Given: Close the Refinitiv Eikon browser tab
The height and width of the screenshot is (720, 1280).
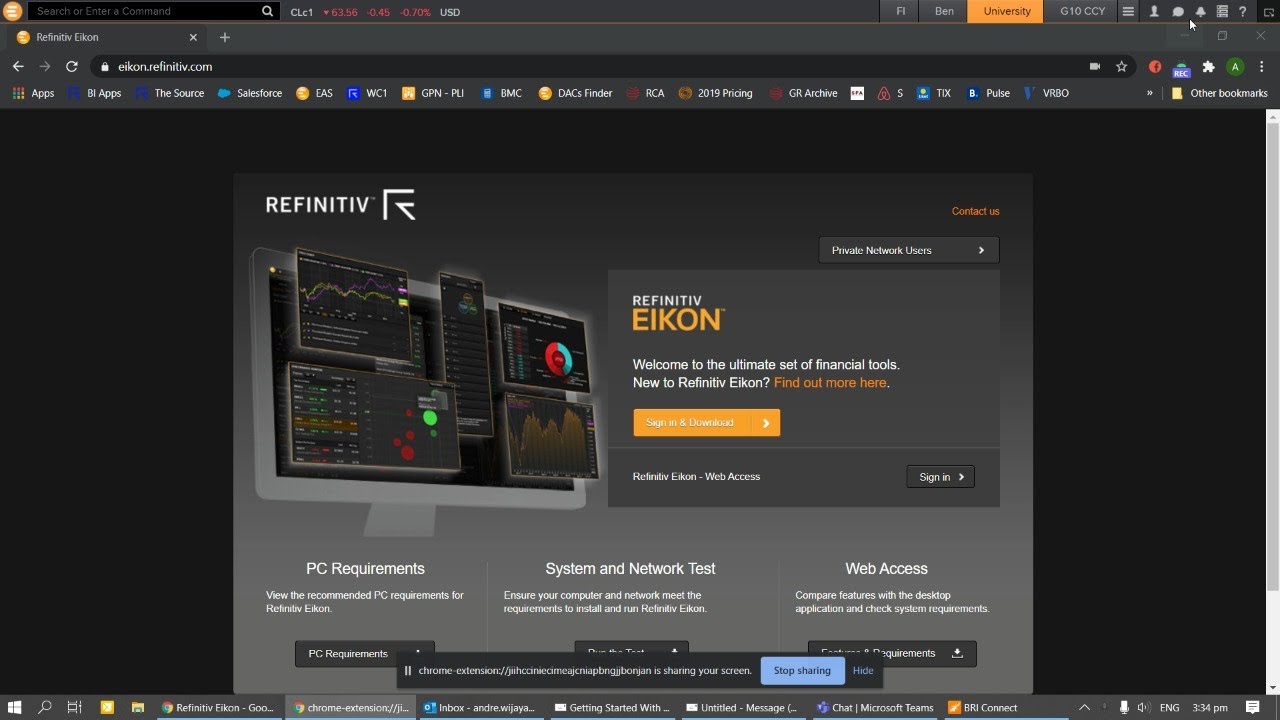Looking at the screenshot, I should coord(194,37).
